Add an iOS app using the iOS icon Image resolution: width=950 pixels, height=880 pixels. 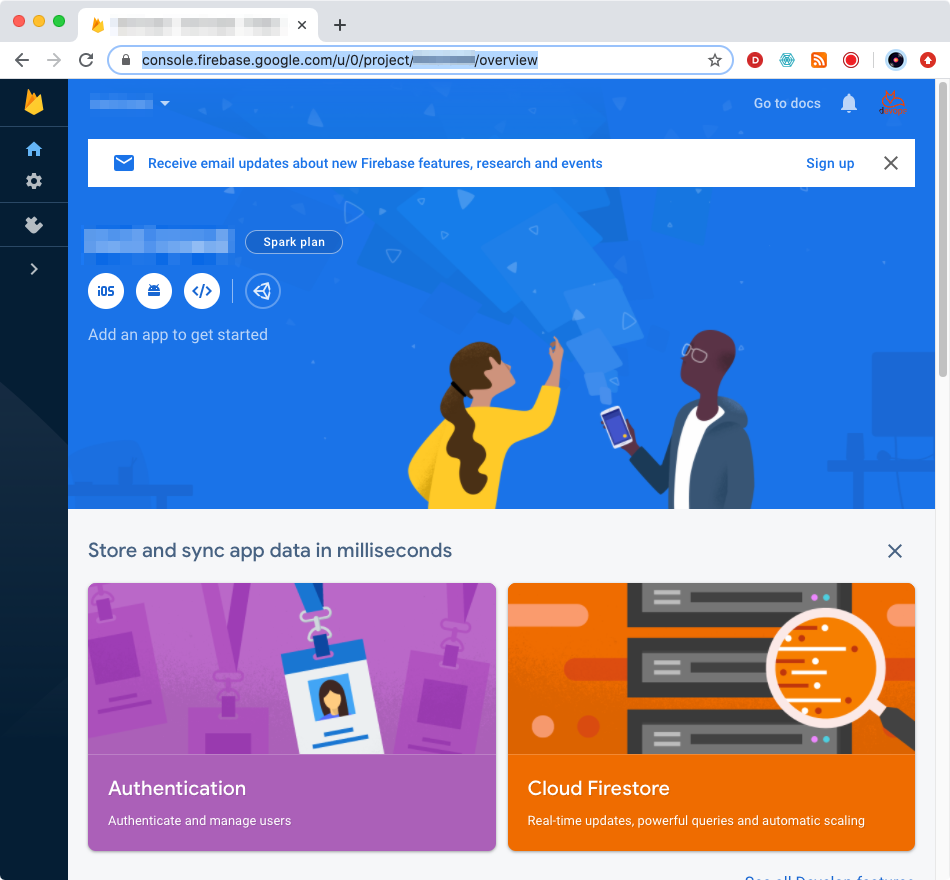pyautogui.click(x=106, y=291)
